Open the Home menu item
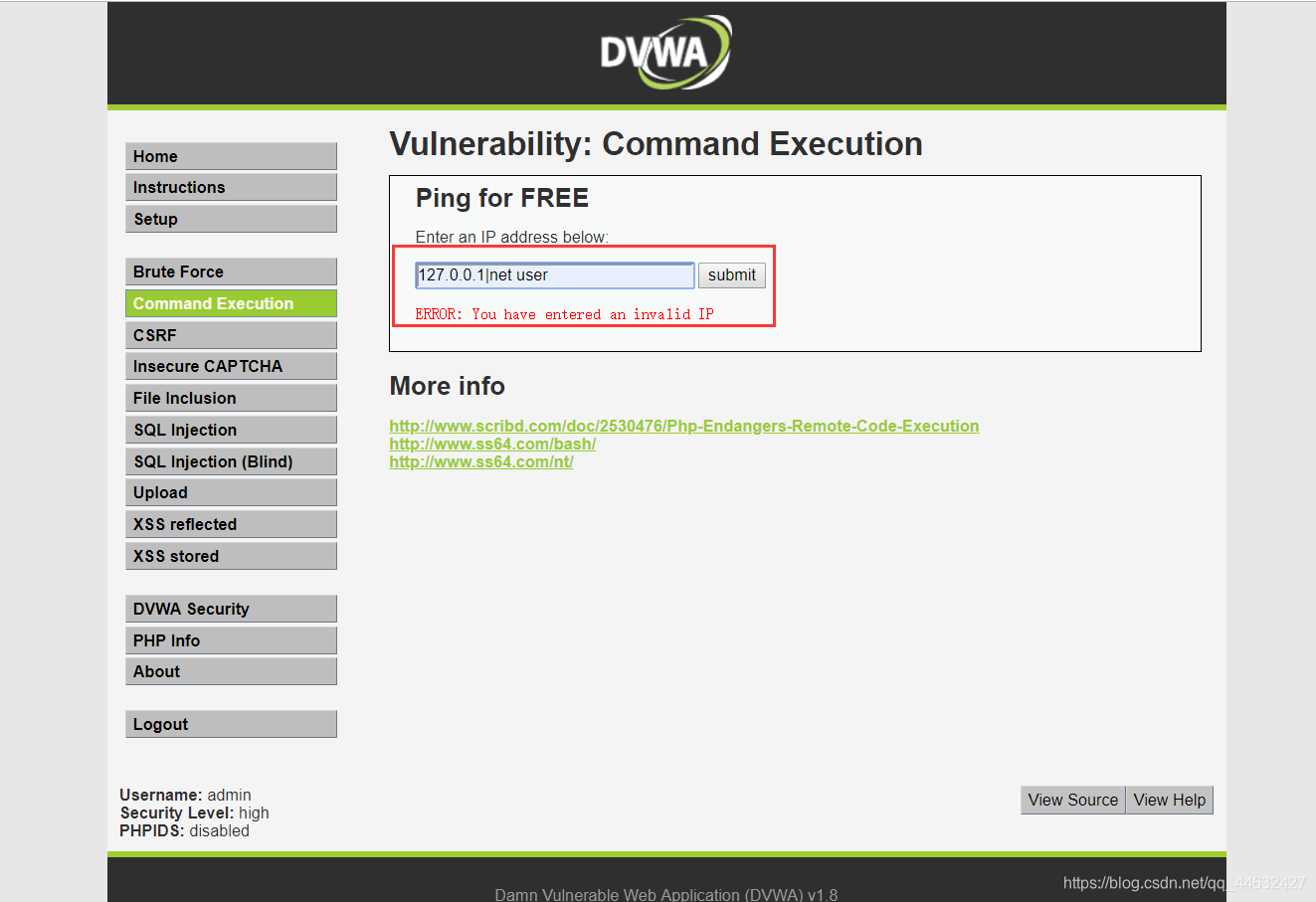 point(231,156)
